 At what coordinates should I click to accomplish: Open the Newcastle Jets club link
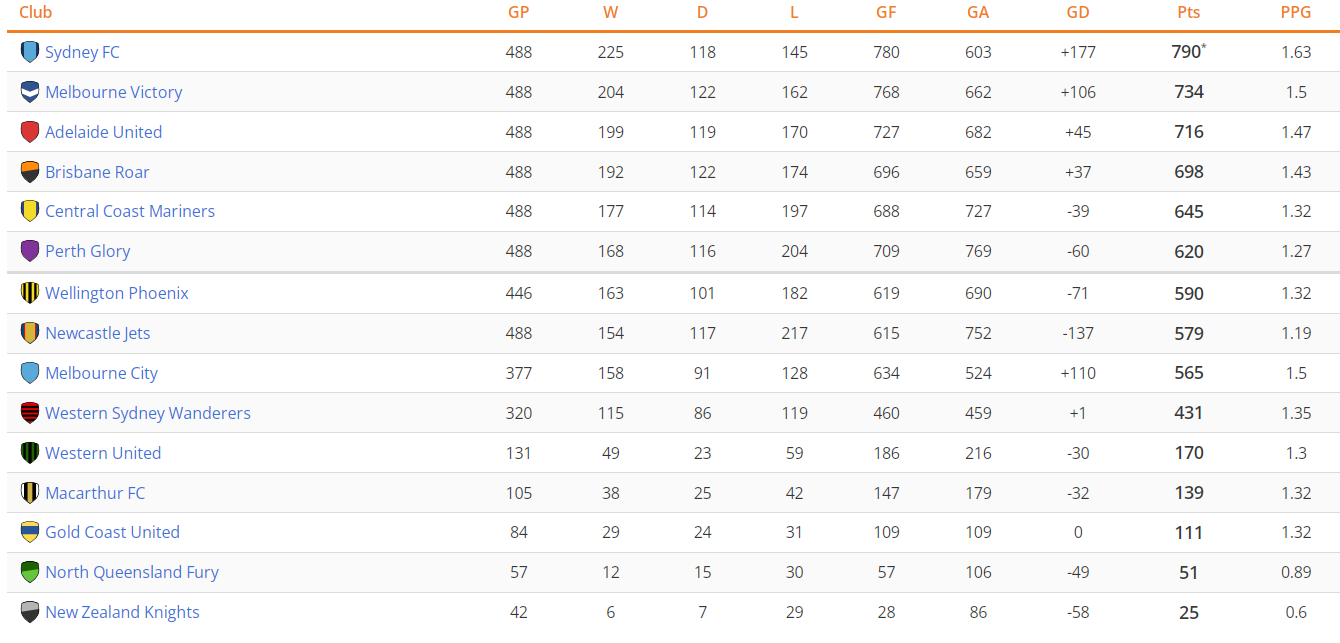pyautogui.click(x=97, y=333)
